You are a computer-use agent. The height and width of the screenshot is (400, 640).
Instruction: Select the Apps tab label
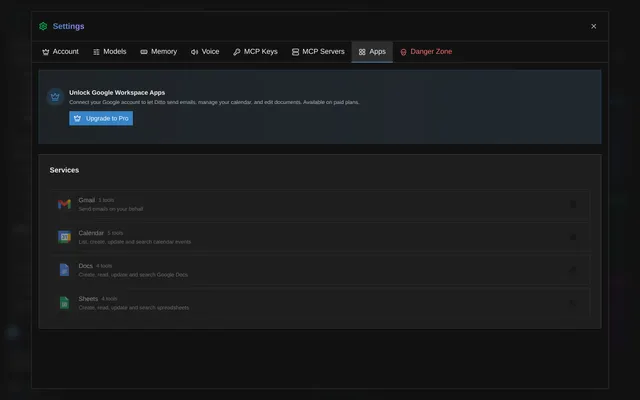pos(378,52)
